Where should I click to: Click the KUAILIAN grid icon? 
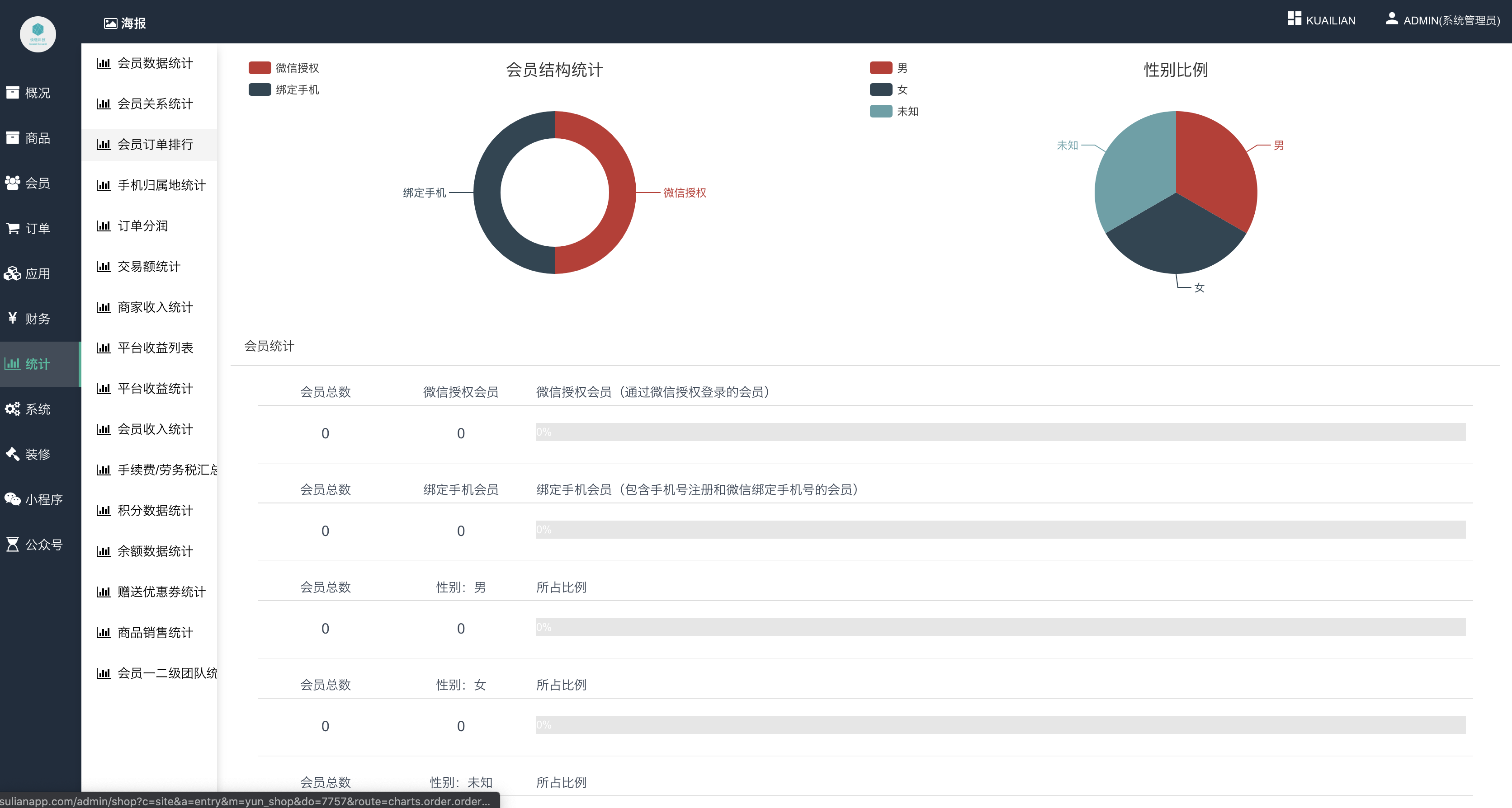[1294, 18]
